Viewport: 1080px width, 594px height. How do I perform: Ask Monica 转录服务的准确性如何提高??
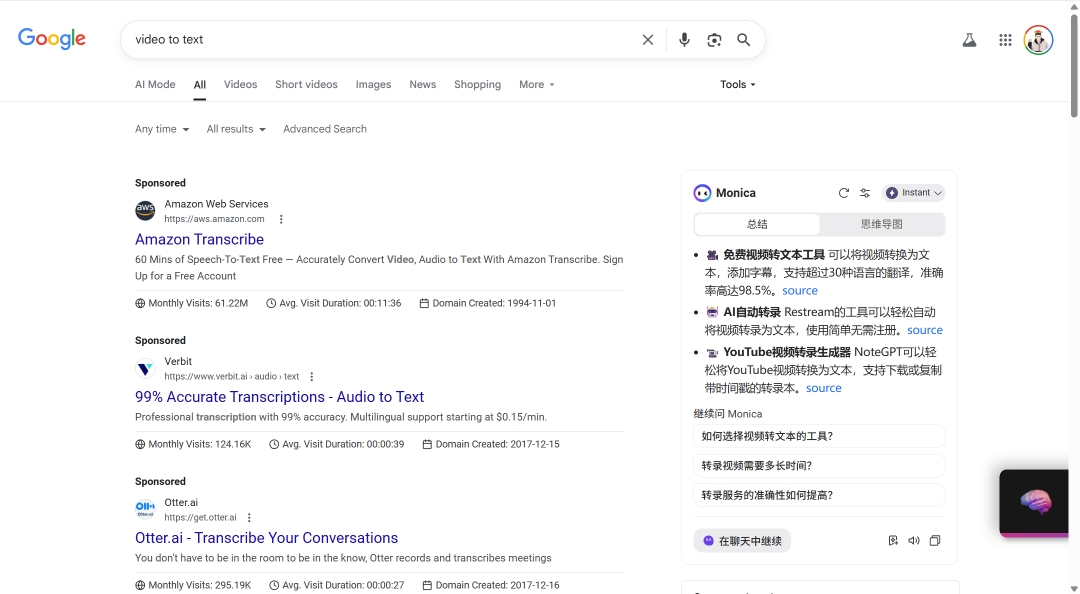coord(819,495)
